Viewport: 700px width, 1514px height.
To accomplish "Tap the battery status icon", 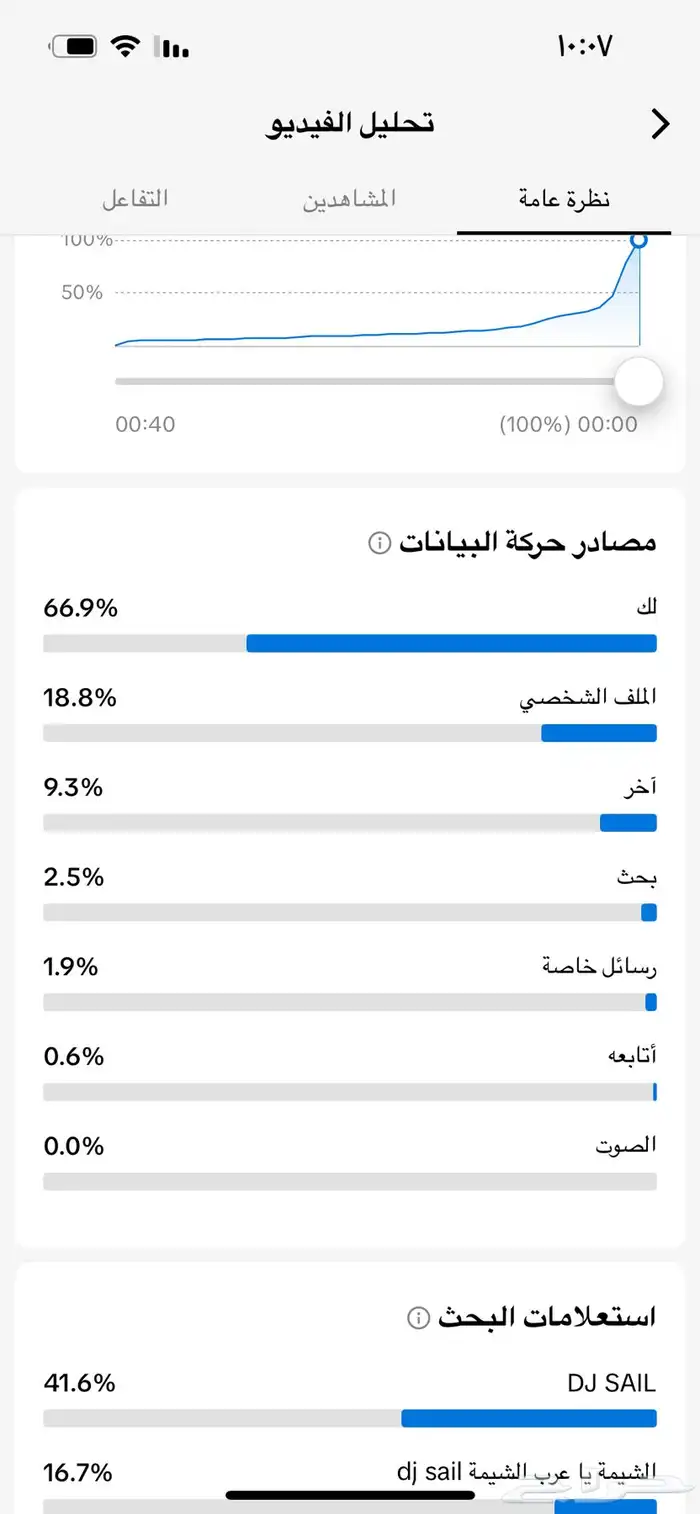I will pyautogui.click(x=73, y=46).
